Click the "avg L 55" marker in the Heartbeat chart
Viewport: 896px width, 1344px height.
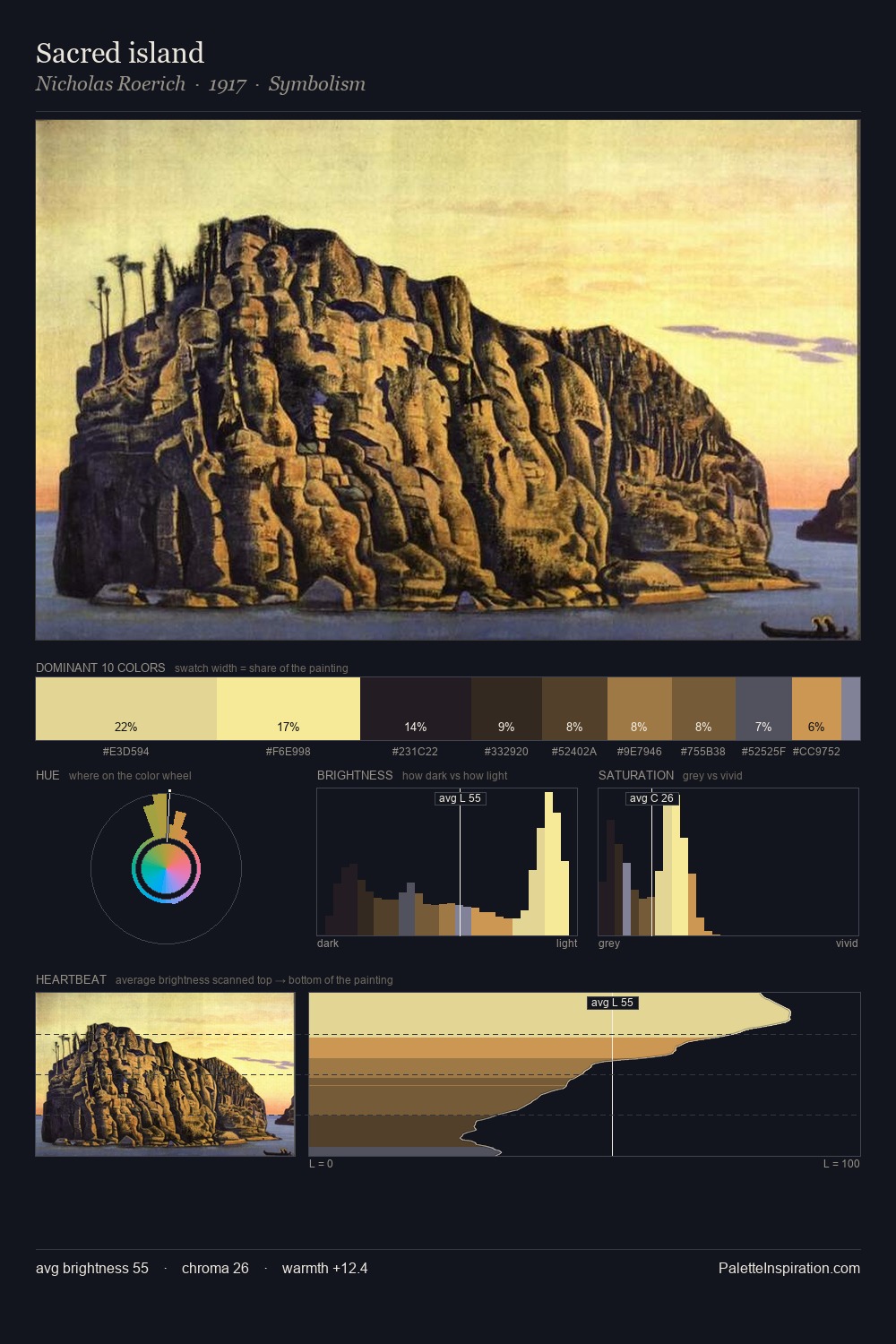(x=612, y=1003)
